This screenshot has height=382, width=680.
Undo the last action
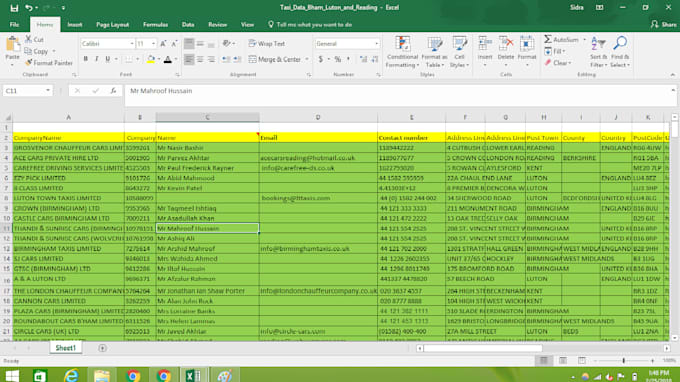click(29, 8)
